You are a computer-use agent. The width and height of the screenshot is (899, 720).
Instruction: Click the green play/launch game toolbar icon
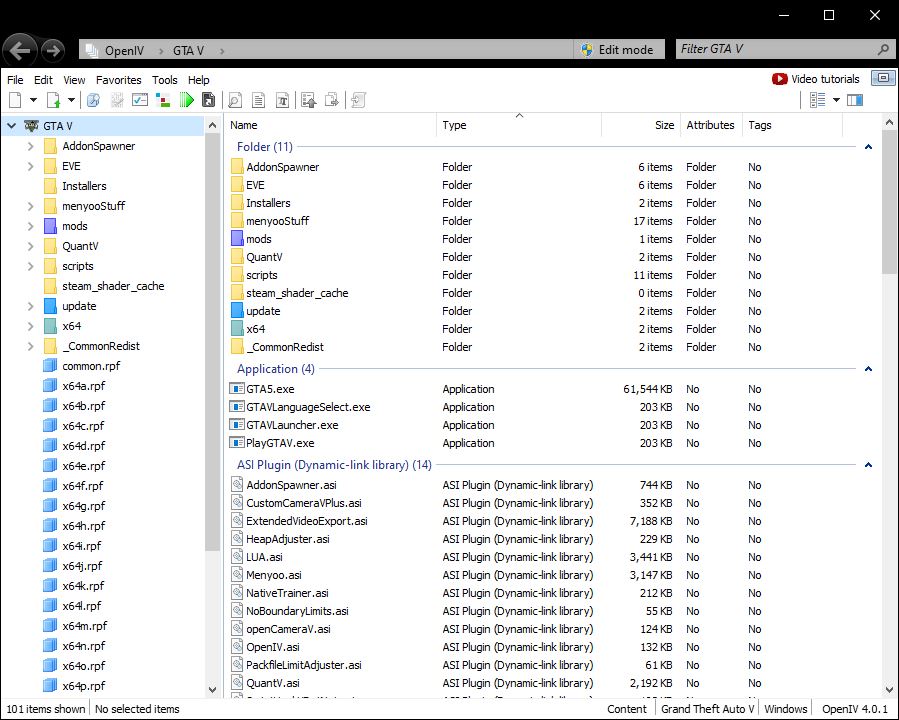click(186, 100)
